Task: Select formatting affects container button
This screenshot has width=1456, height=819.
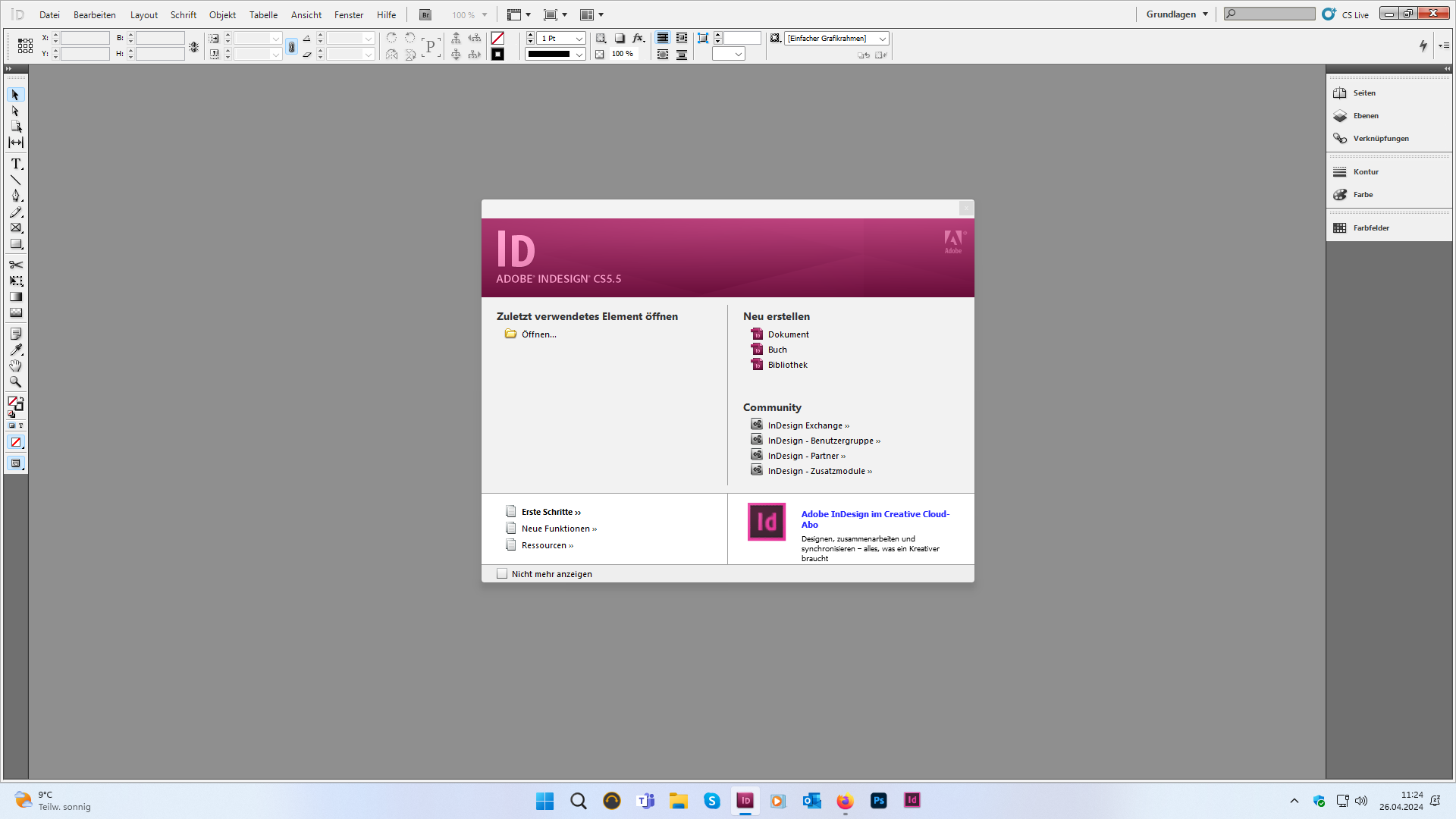Action: 11,425
